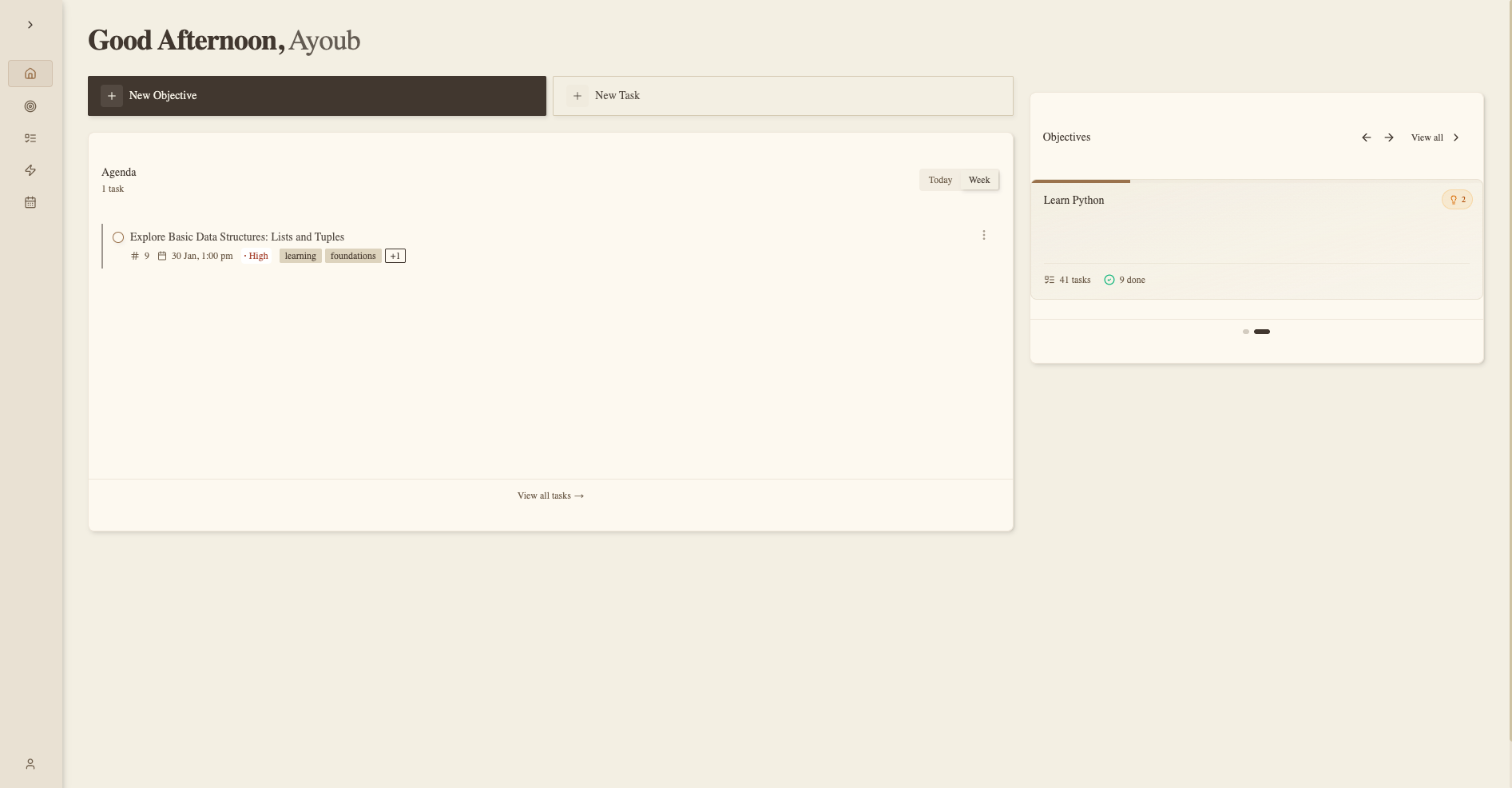1512x788 pixels.
Task: Open the calendar icon in sidebar
Action: 30,202
